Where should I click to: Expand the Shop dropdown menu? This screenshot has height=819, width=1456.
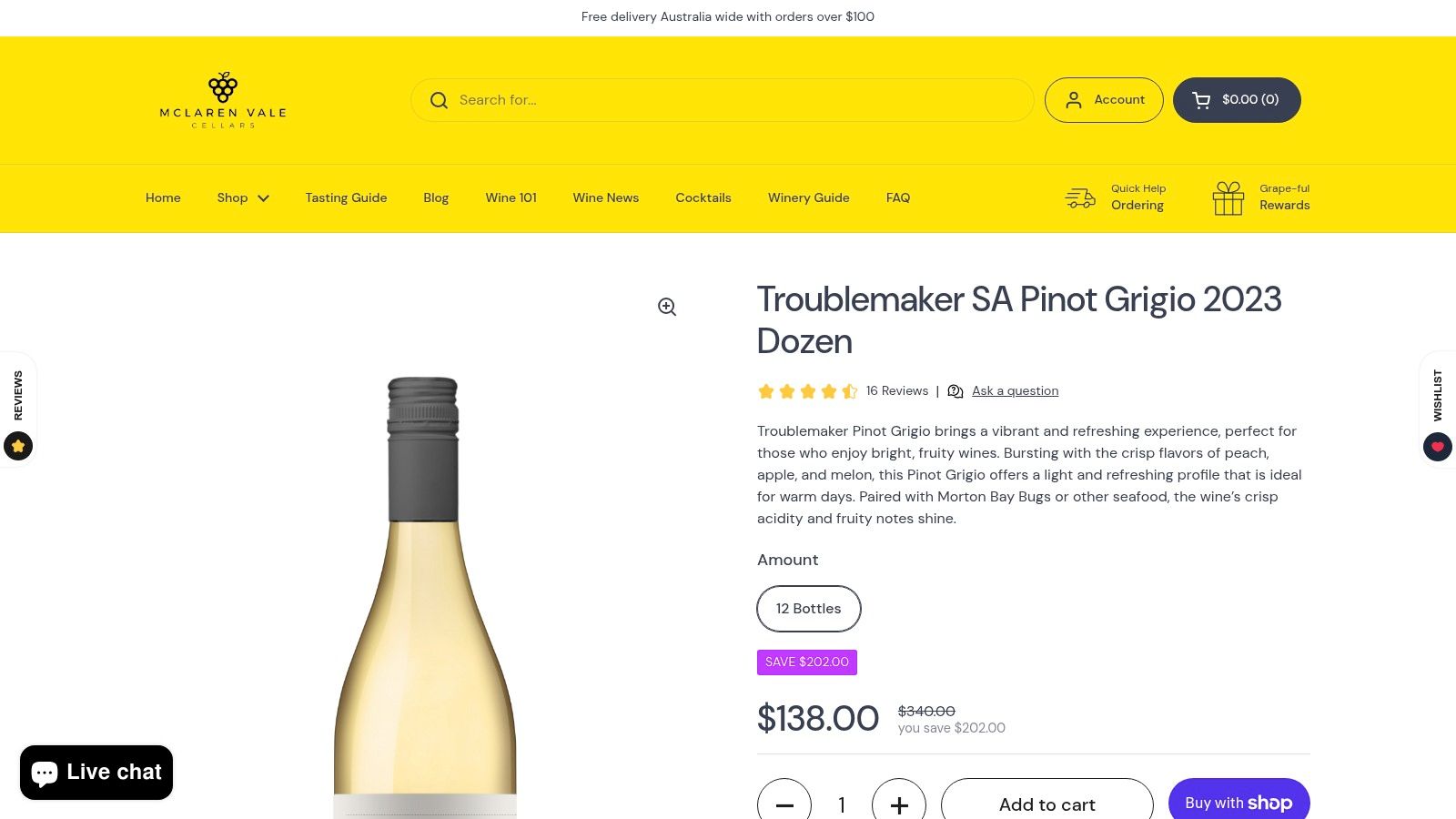pyautogui.click(x=243, y=197)
